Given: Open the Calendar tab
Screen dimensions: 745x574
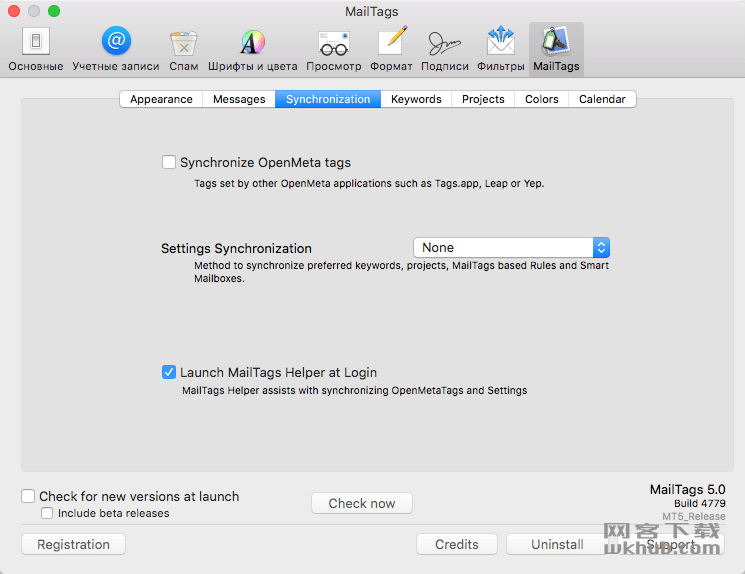Looking at the screenshot, I should [602, 99].
